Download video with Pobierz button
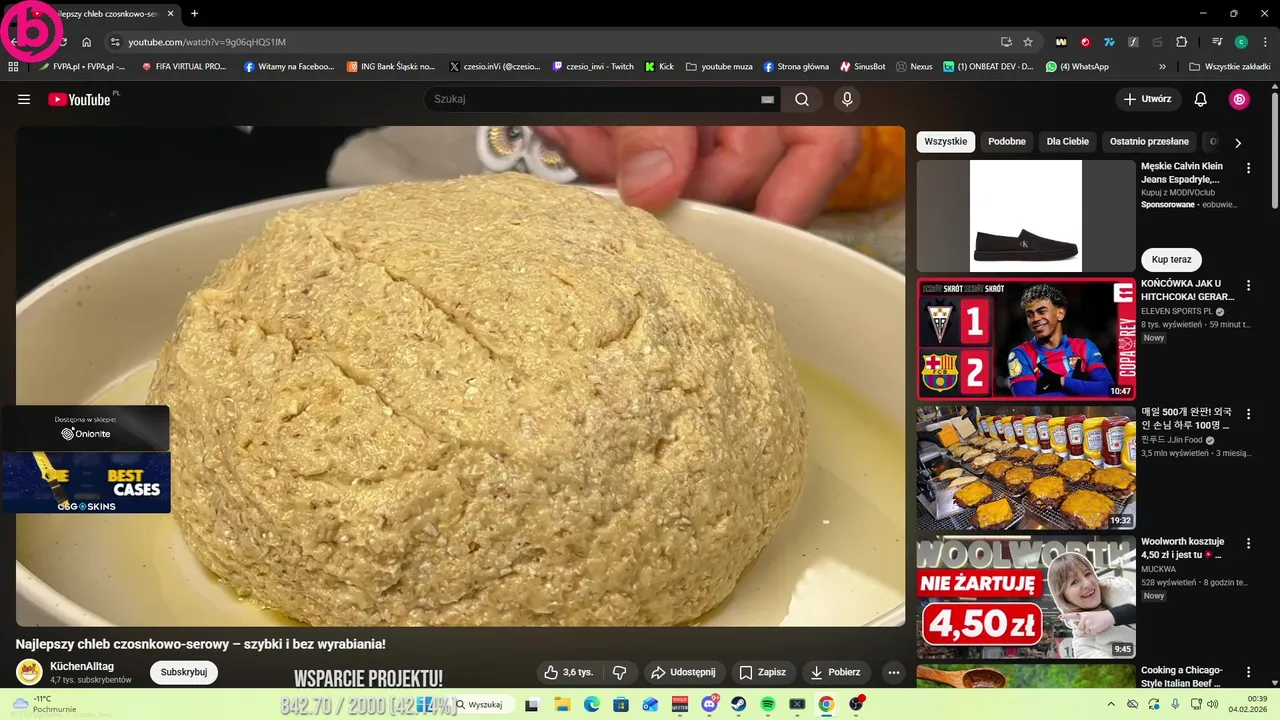Screen dimensions: 1280x720 coord(835,672)
